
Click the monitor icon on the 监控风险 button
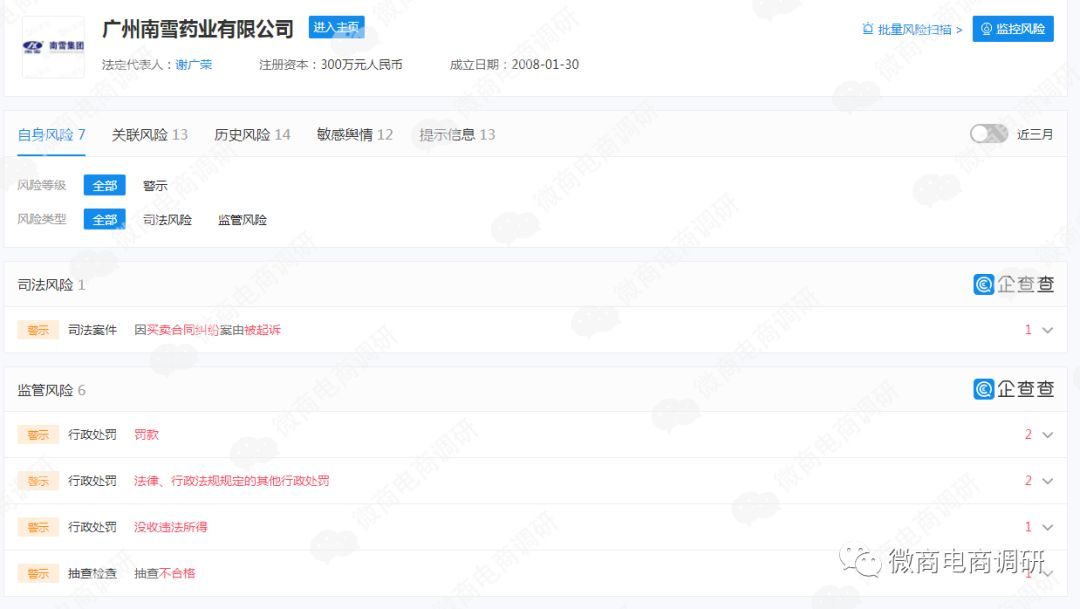click(x=988, y=29)
